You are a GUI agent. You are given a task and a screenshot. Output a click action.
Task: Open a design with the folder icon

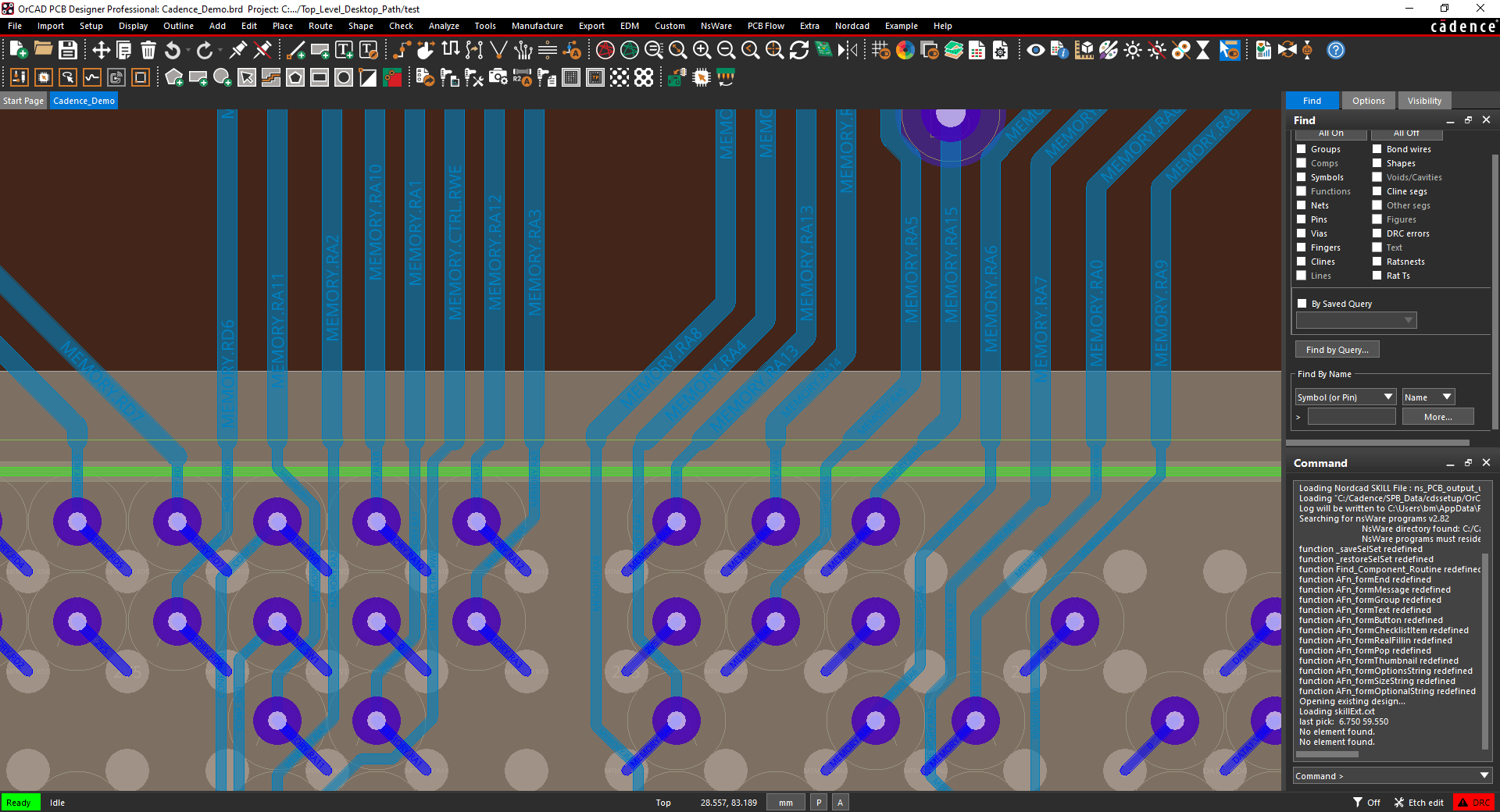click(x=43, y=50)
